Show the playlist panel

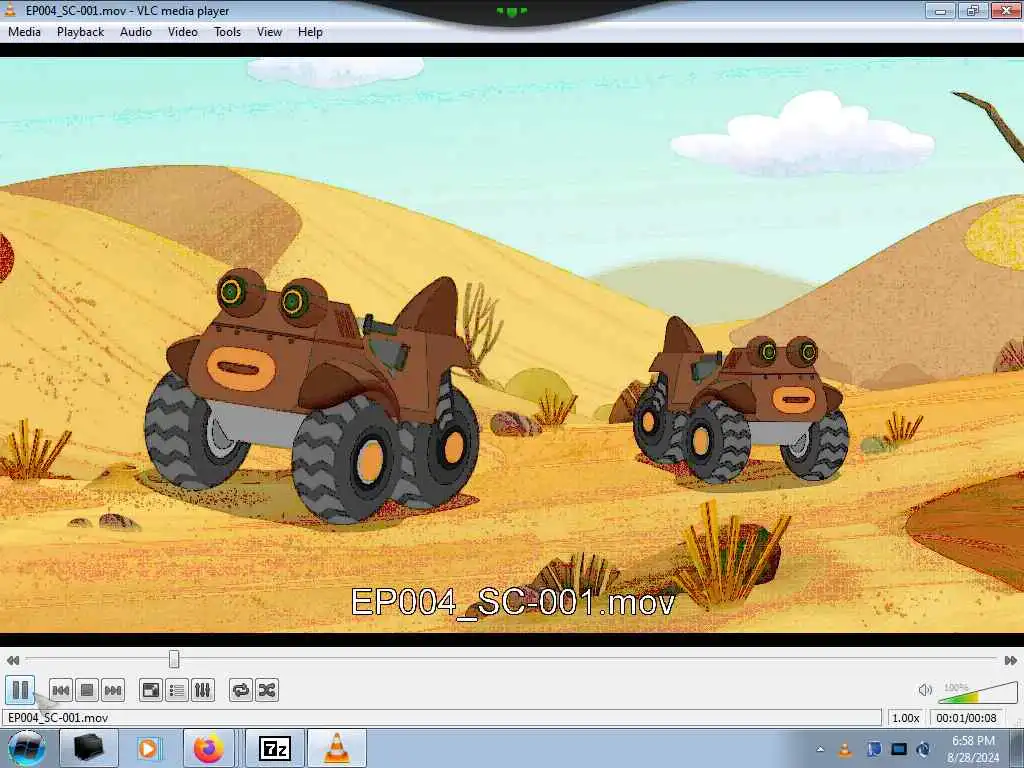pyautogui.click(x=177, y=690)
